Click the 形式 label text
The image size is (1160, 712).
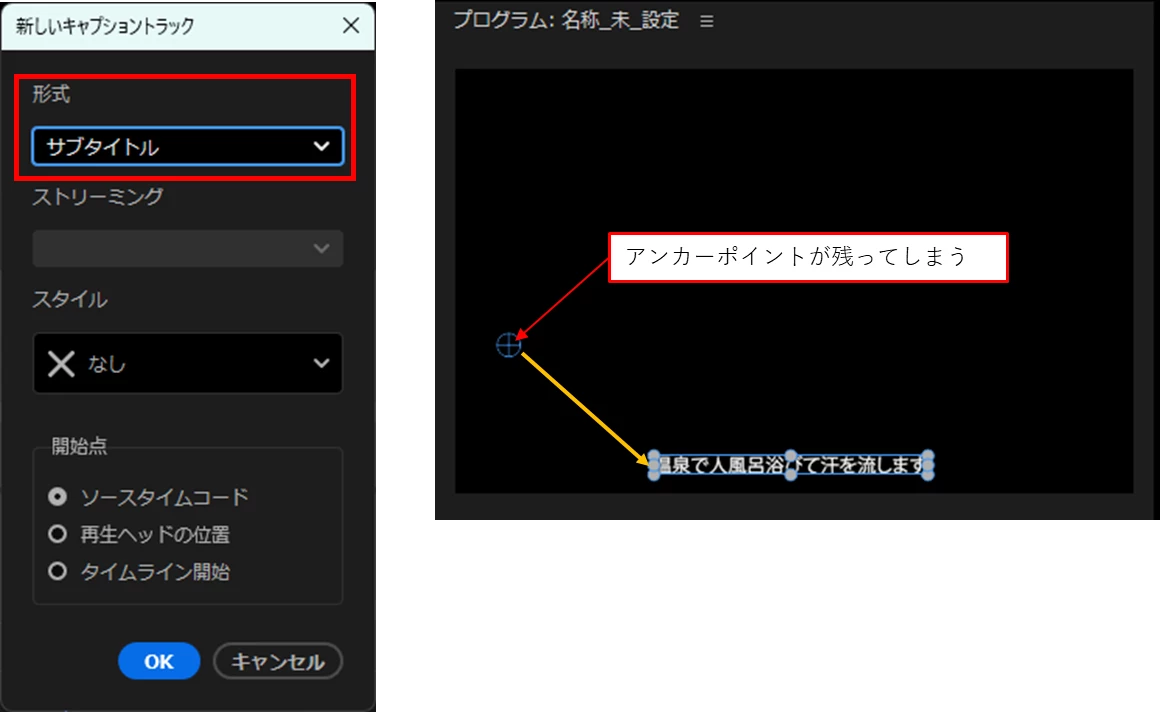[x=51, y=94]
